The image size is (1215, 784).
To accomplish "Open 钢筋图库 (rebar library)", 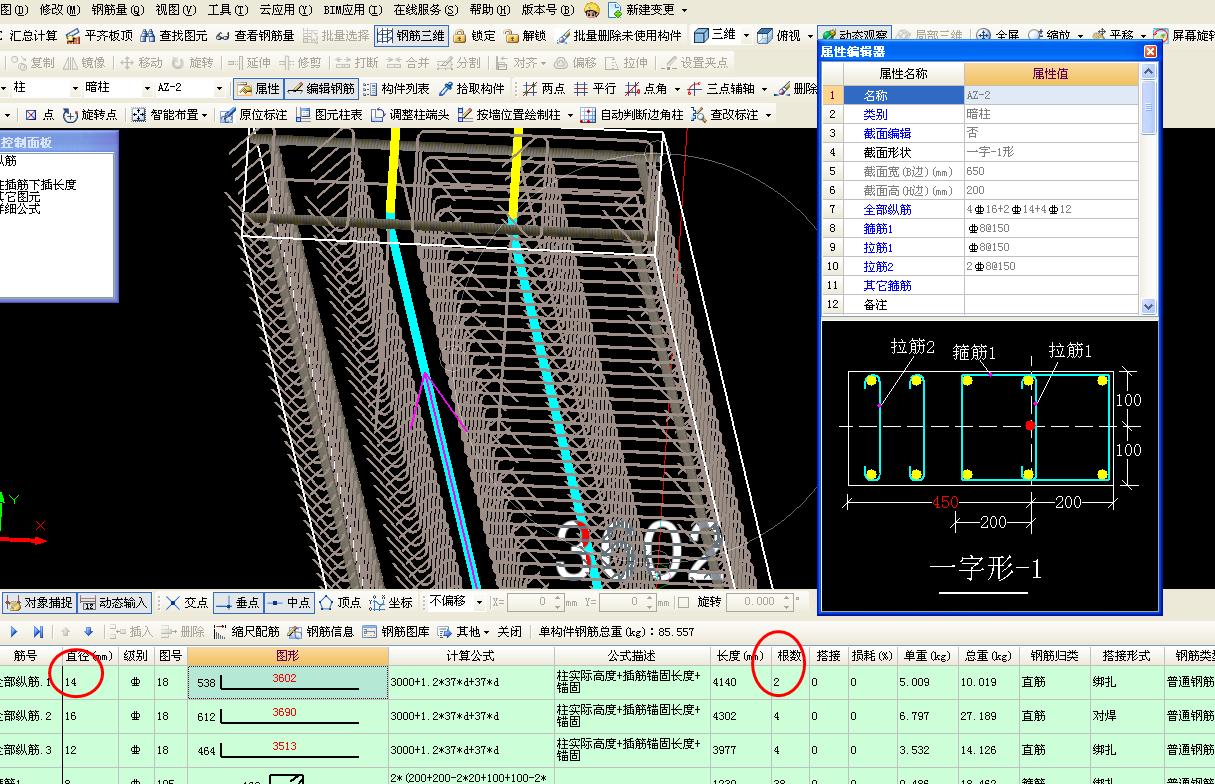I will (x=396, y=632).
